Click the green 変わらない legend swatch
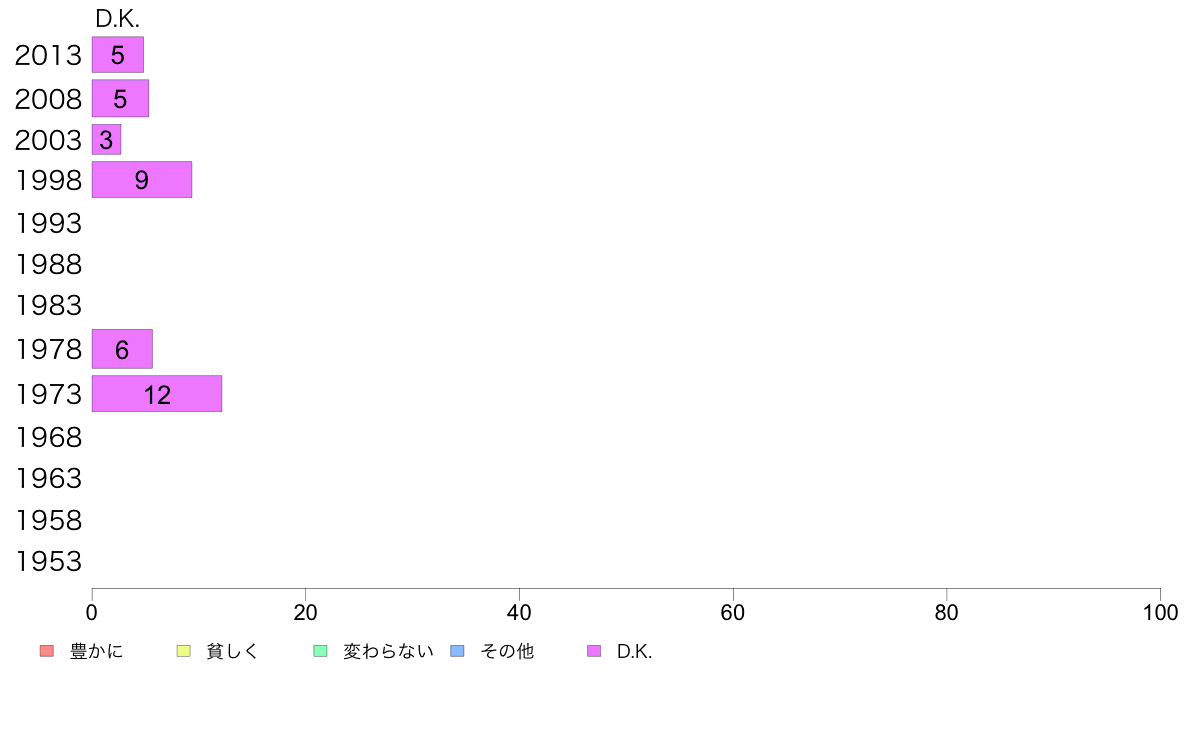Screen dimensions: 1188x736 coord(320,651)
